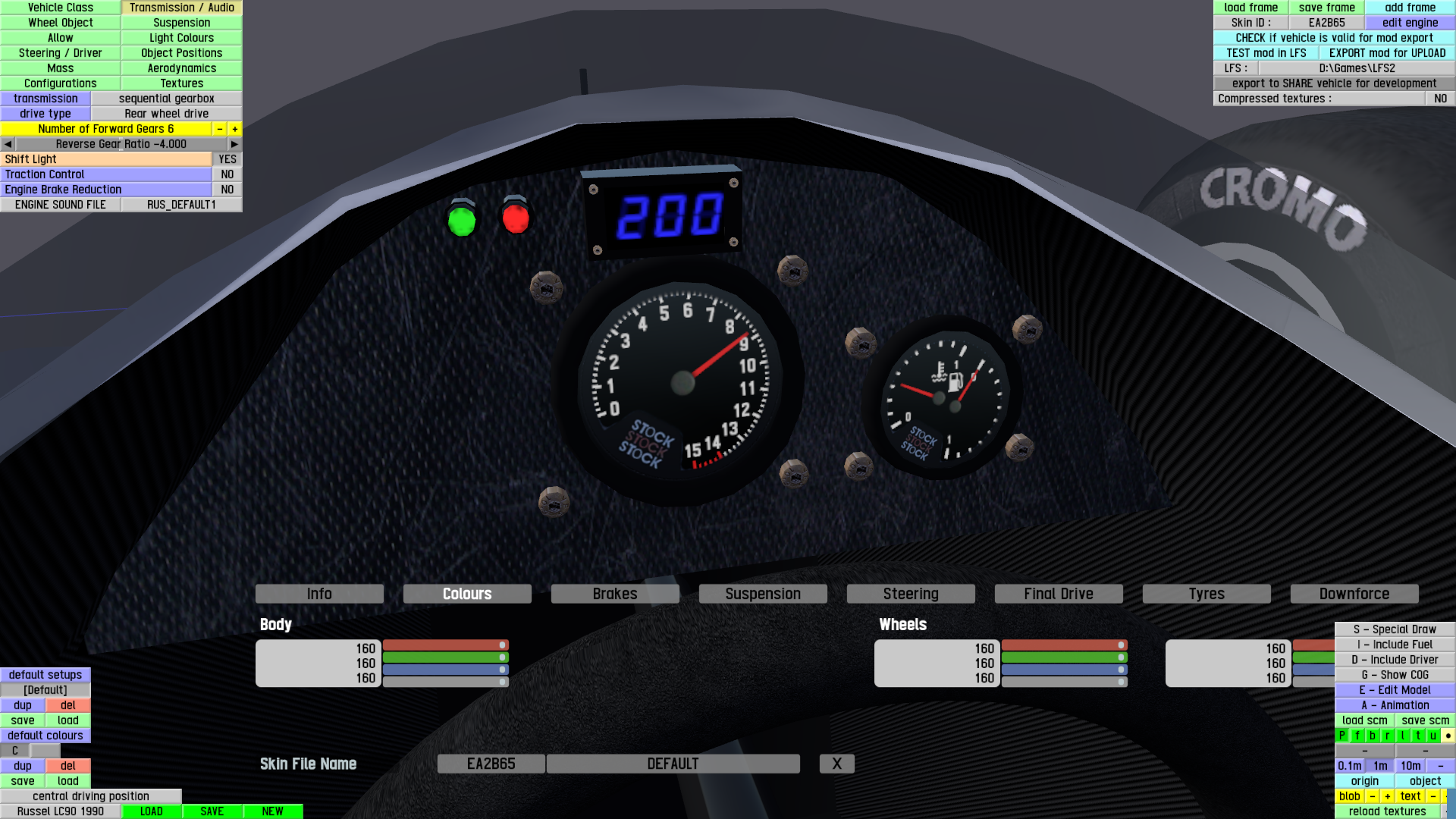
Task: Adjust the Wheels blue colour slider
Action: click(1065, 670)
